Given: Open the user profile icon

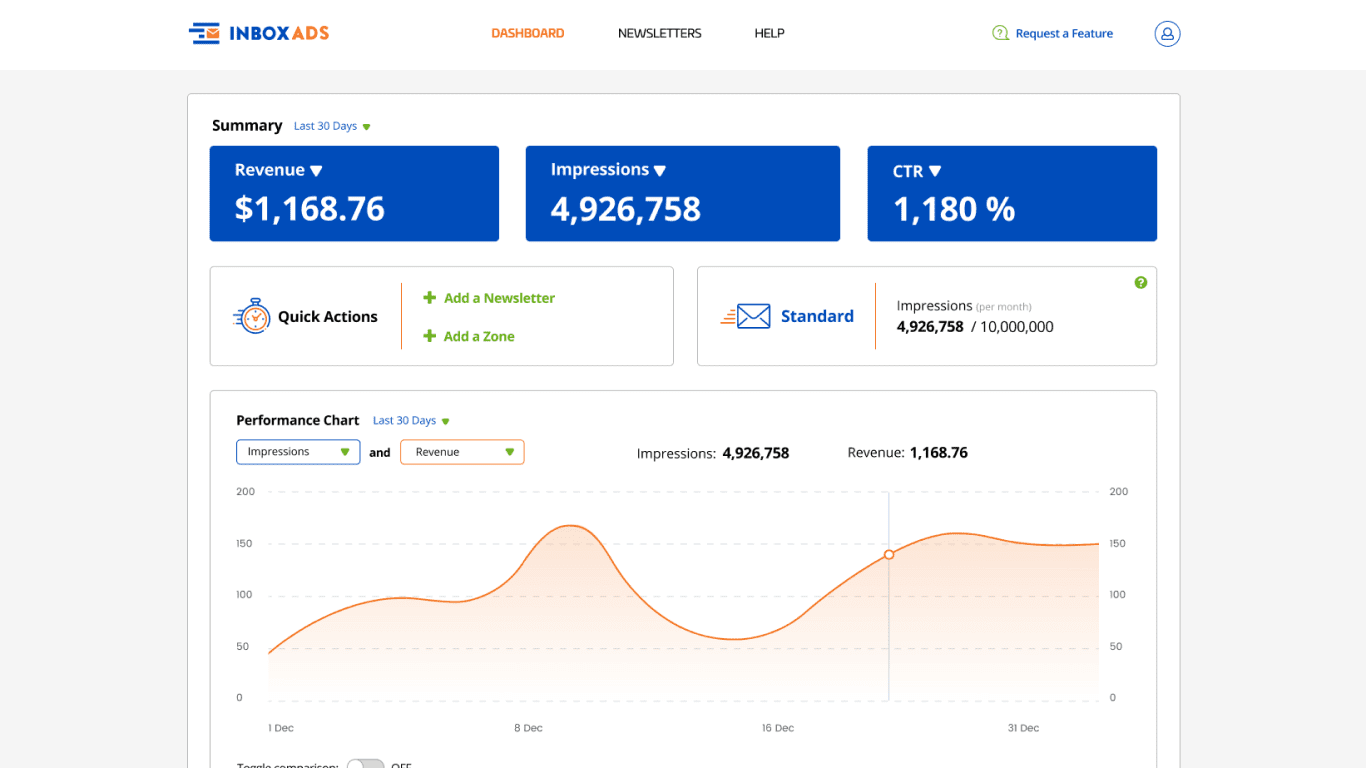Looking at the screenshot, I should click(x=1167, y=33).
